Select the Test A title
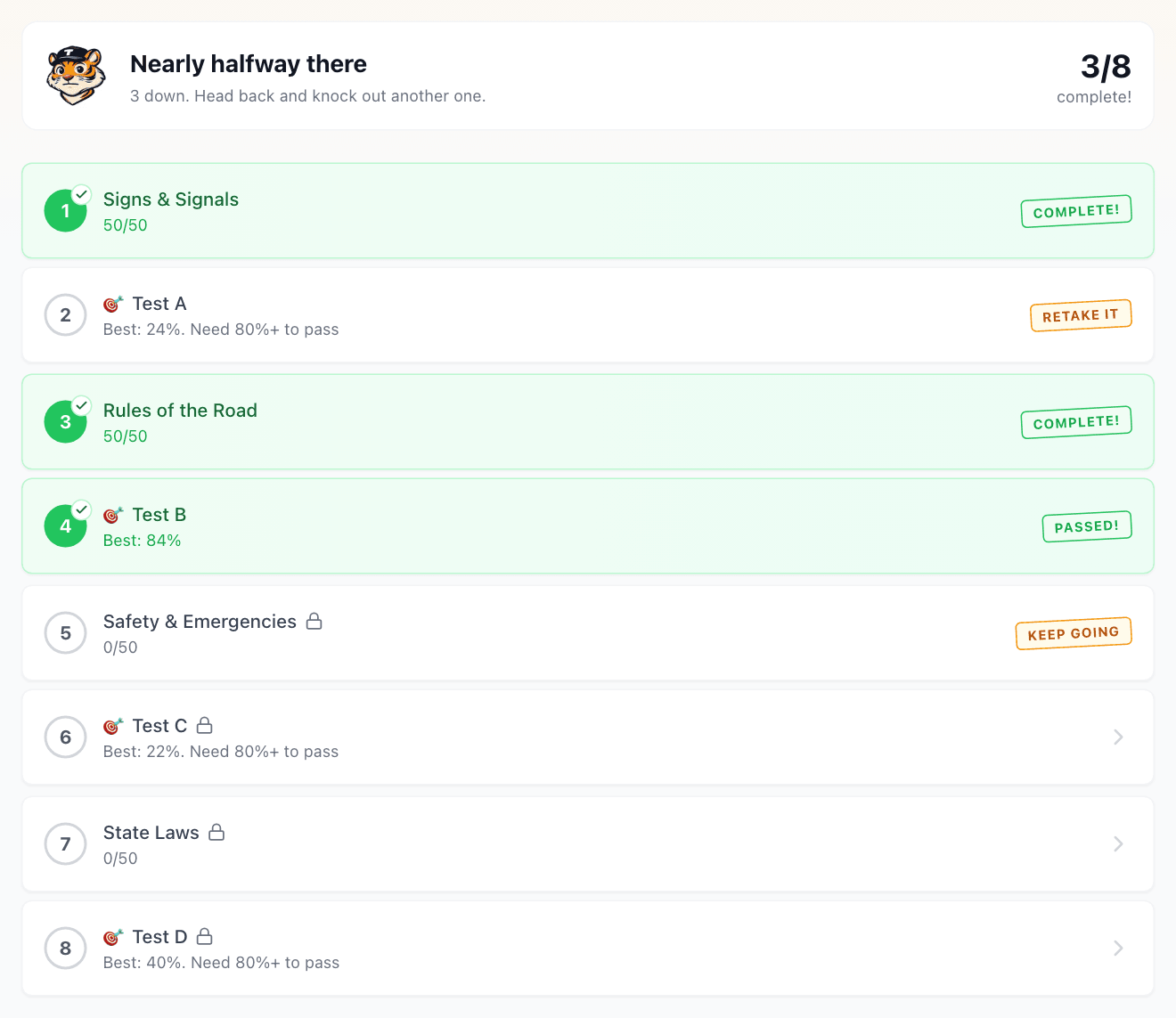Viewport: 1176px width, 1018px height. (159, 304)
